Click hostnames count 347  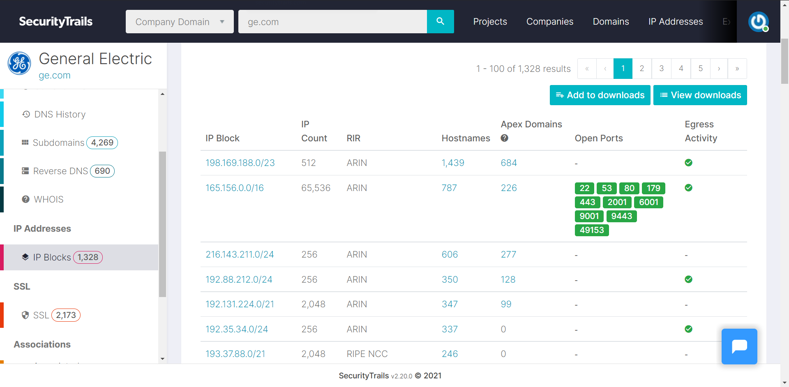[450, 304]
